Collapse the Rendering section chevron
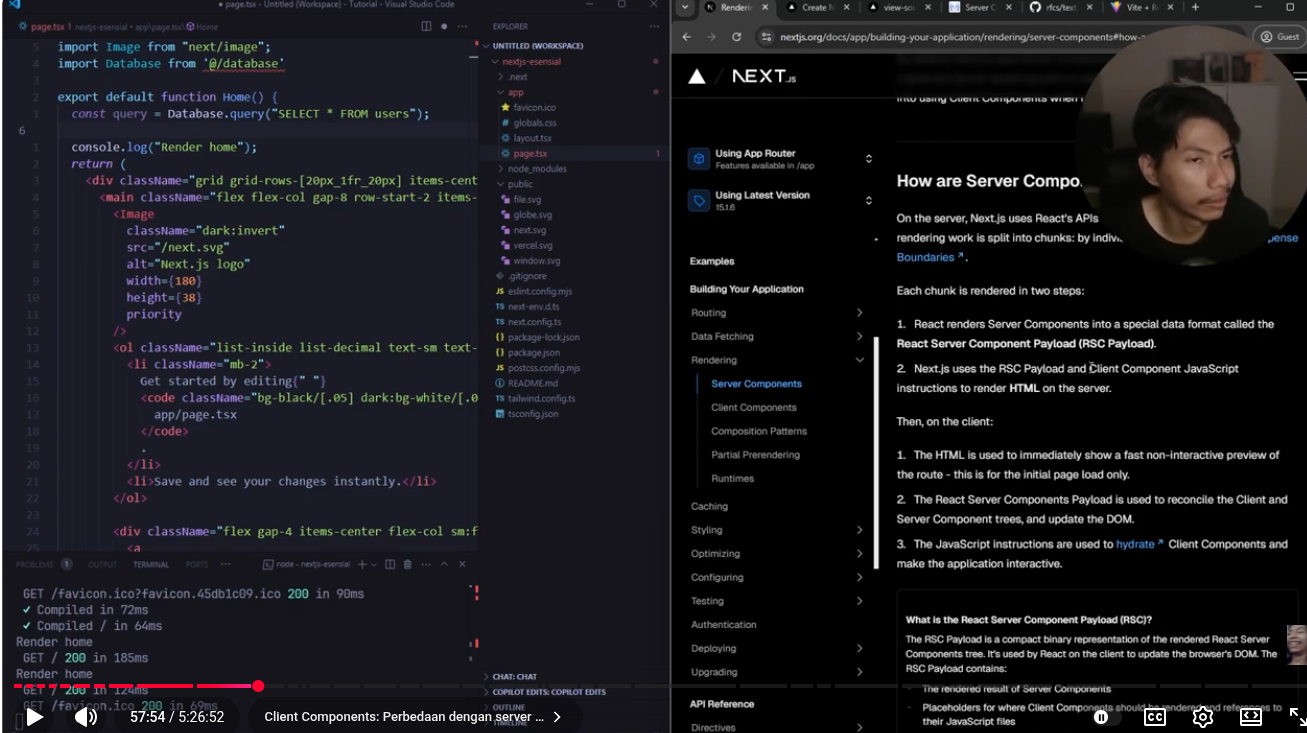 (x=859, y=360)
